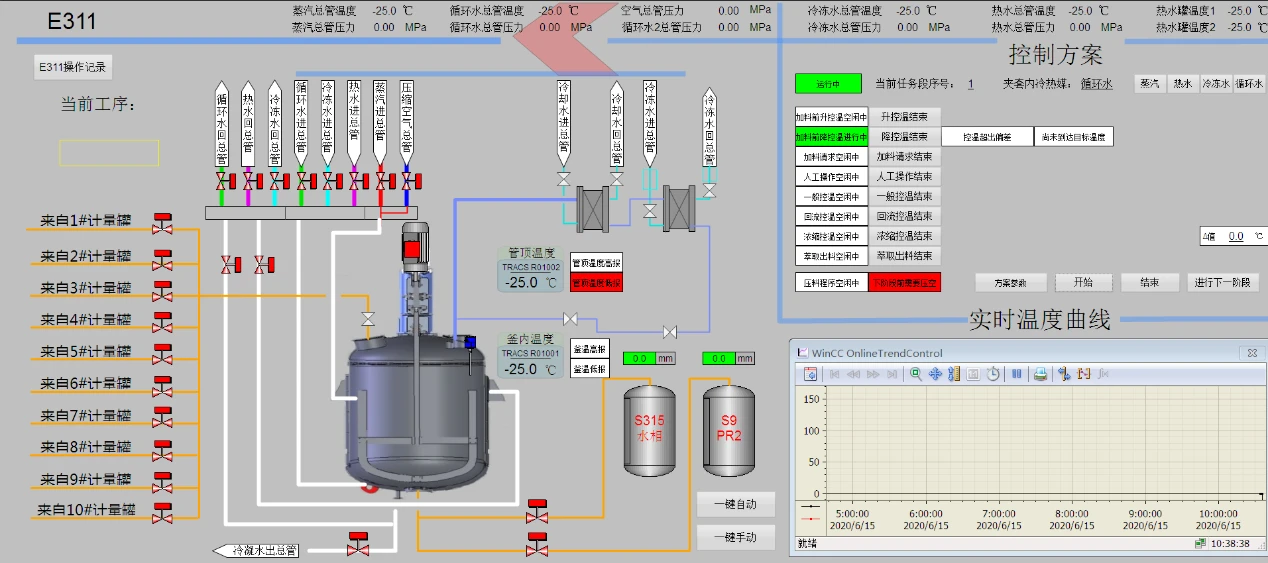Click the print icon in trend toolbar

point(1040,374)
